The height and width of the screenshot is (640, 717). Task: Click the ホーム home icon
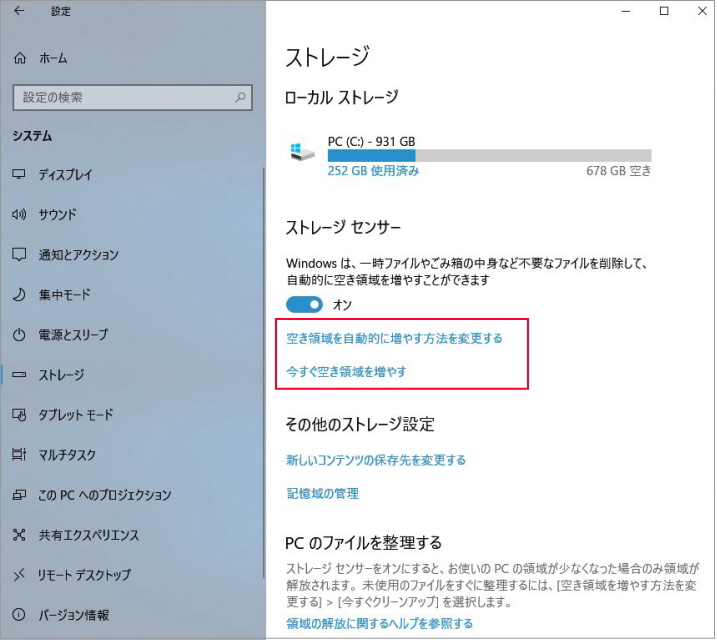19,59
